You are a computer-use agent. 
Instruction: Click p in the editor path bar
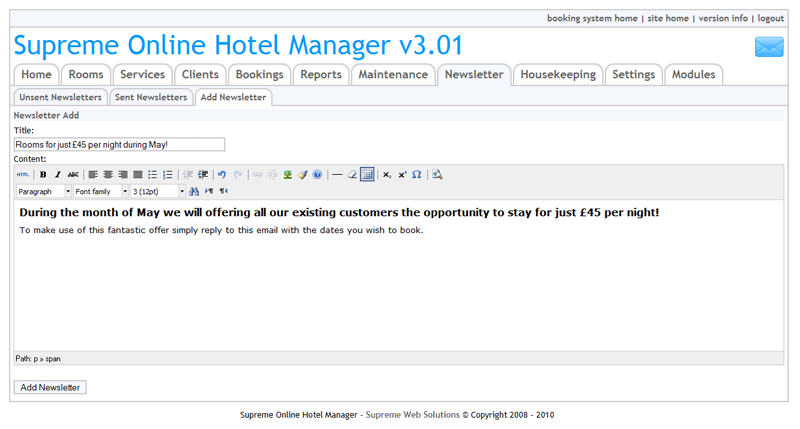point(36,359)
